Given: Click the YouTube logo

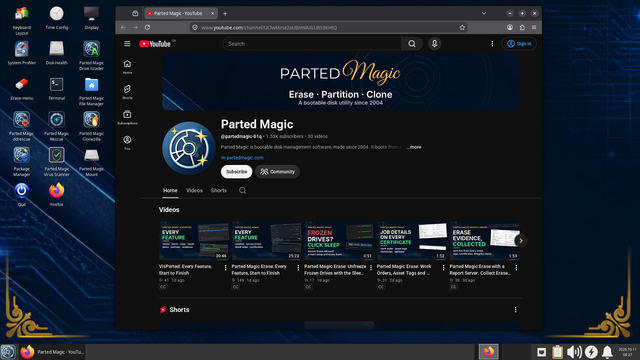Looking at the screenshot, I should point(155,44).
